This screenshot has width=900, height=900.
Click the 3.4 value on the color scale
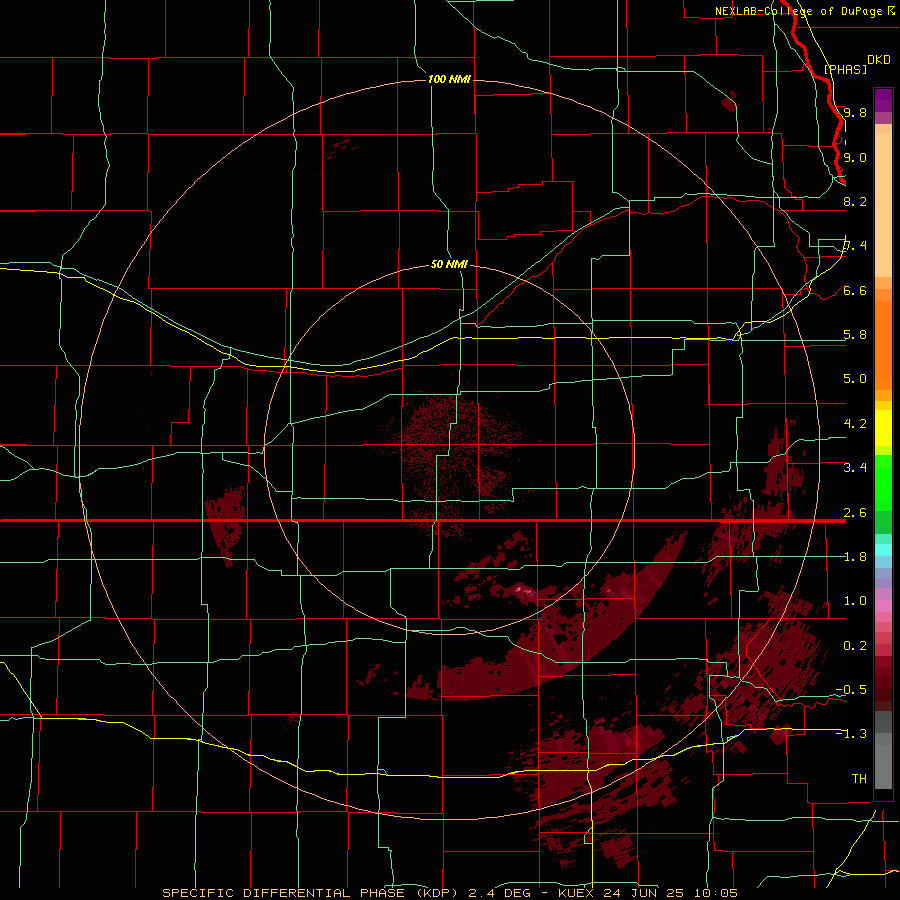pyautogui.click(x=855, y=468)
